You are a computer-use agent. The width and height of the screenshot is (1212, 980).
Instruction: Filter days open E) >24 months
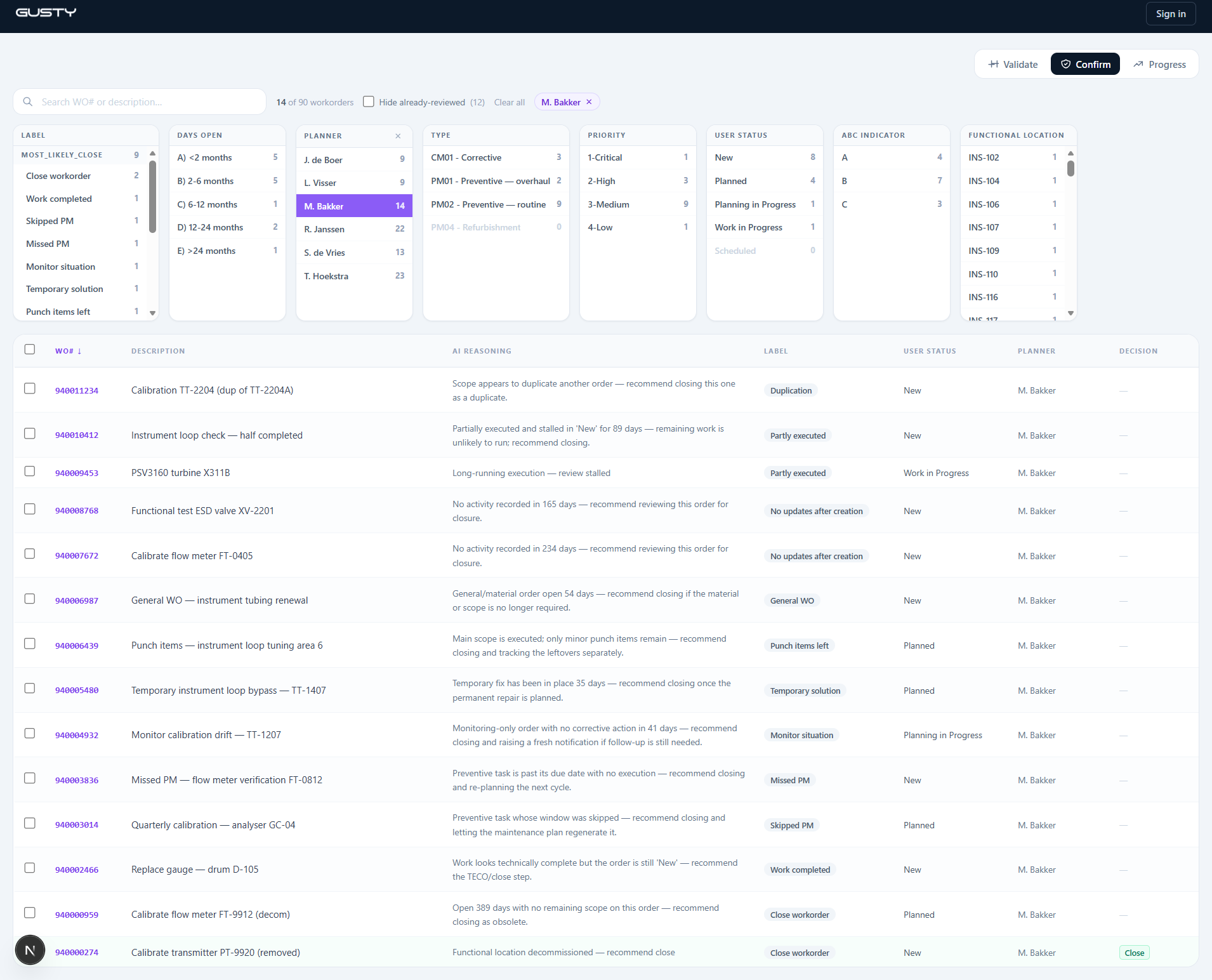227,251
